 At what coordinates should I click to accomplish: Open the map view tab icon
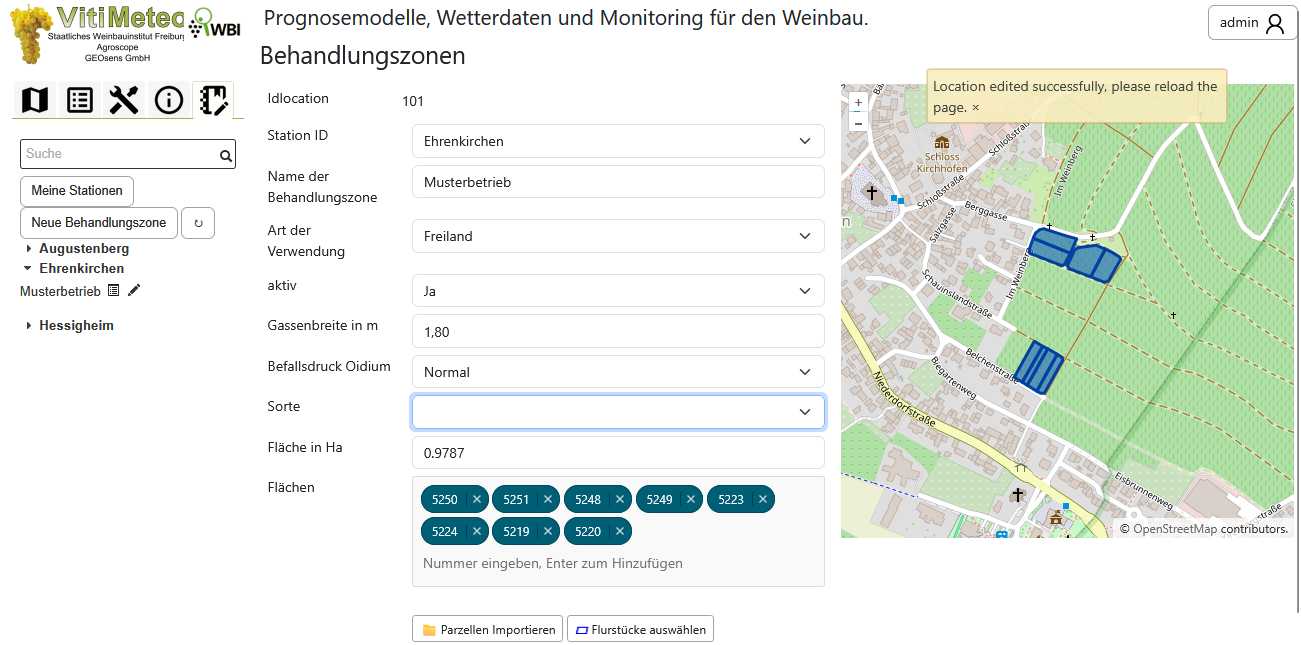(x=35, y=100)
